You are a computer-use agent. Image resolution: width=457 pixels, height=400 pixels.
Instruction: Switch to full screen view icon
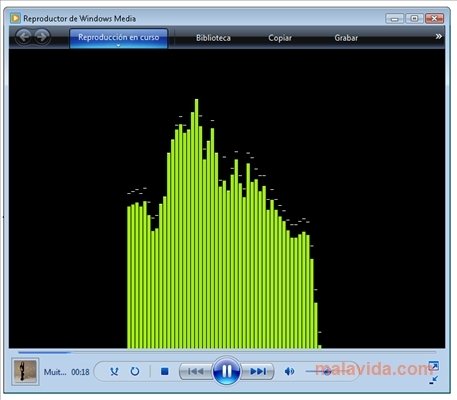click(434, 366)
